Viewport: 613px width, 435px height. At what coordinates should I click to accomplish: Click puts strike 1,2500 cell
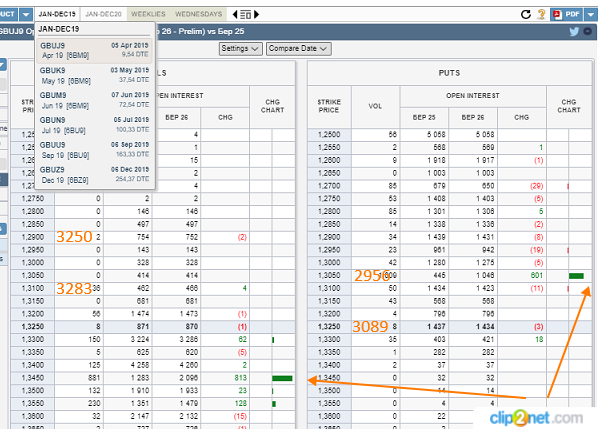(x=329, y=134)
